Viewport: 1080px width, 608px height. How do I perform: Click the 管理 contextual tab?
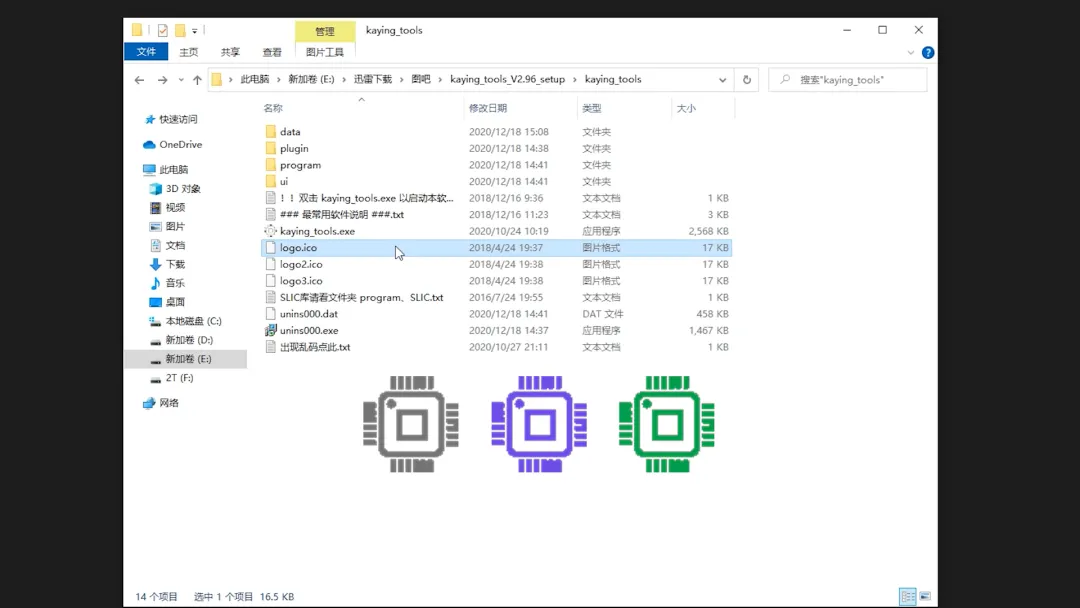pos(325,31)
